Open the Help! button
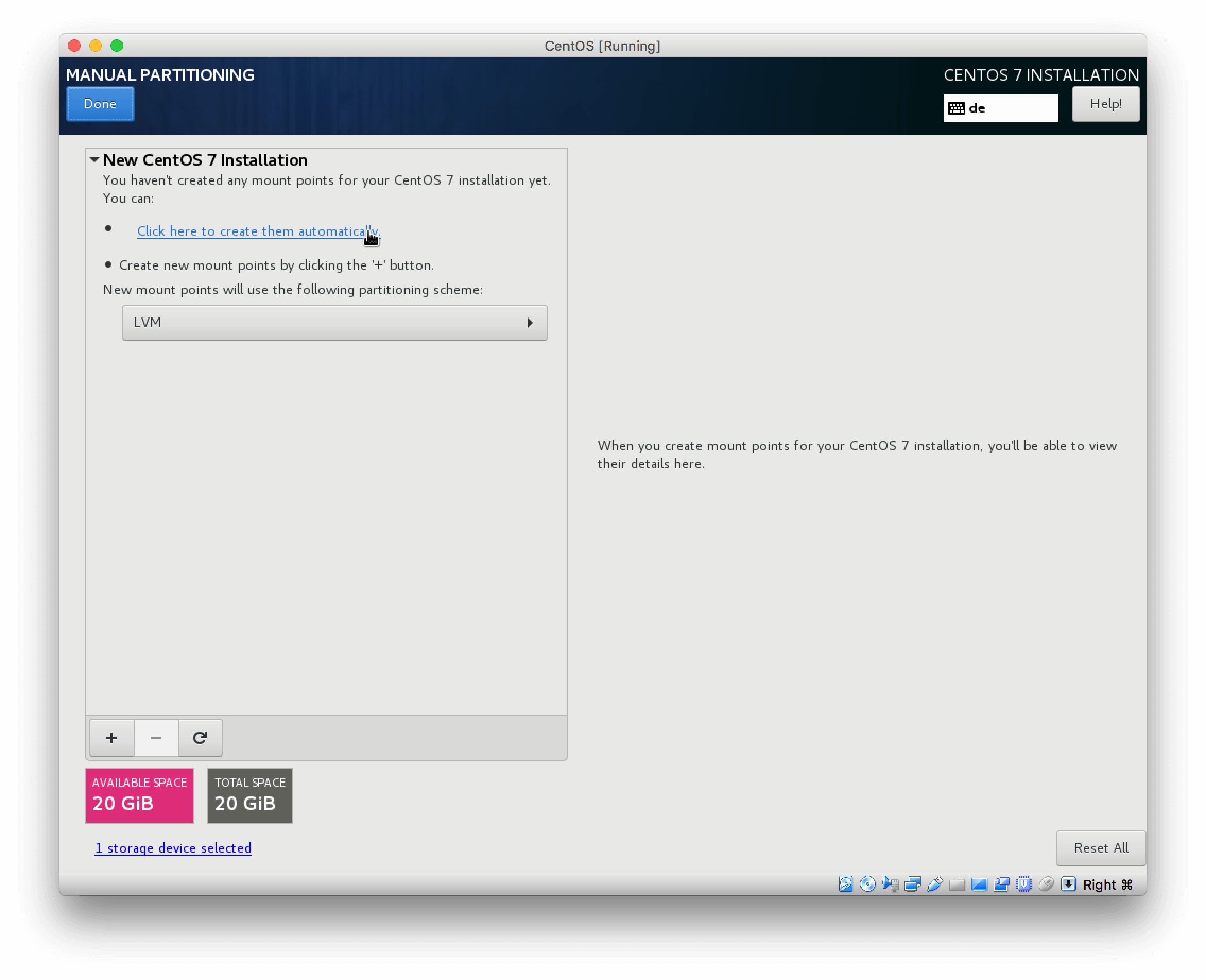This screenshot has height=980, width=1206. click(x=1106, y=104)
